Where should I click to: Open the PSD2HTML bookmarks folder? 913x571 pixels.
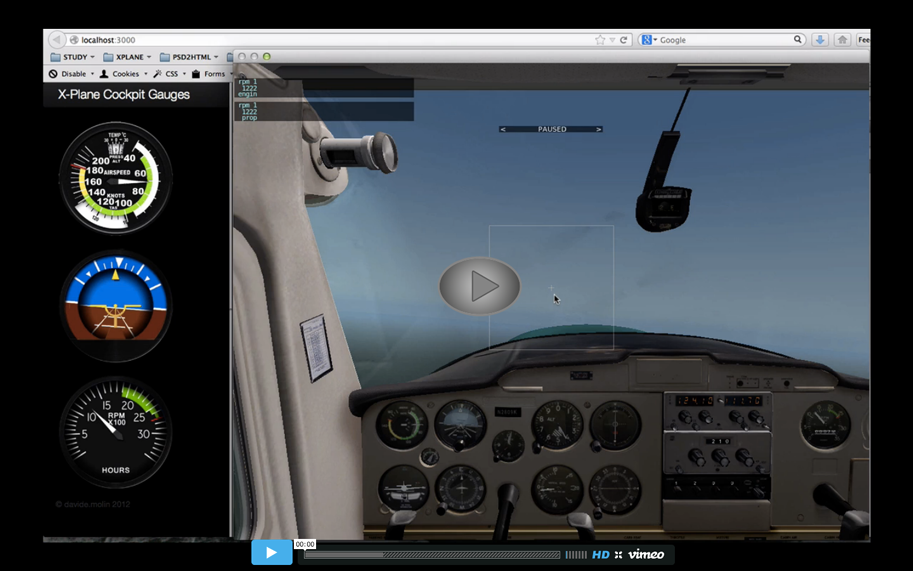point(189,57)
